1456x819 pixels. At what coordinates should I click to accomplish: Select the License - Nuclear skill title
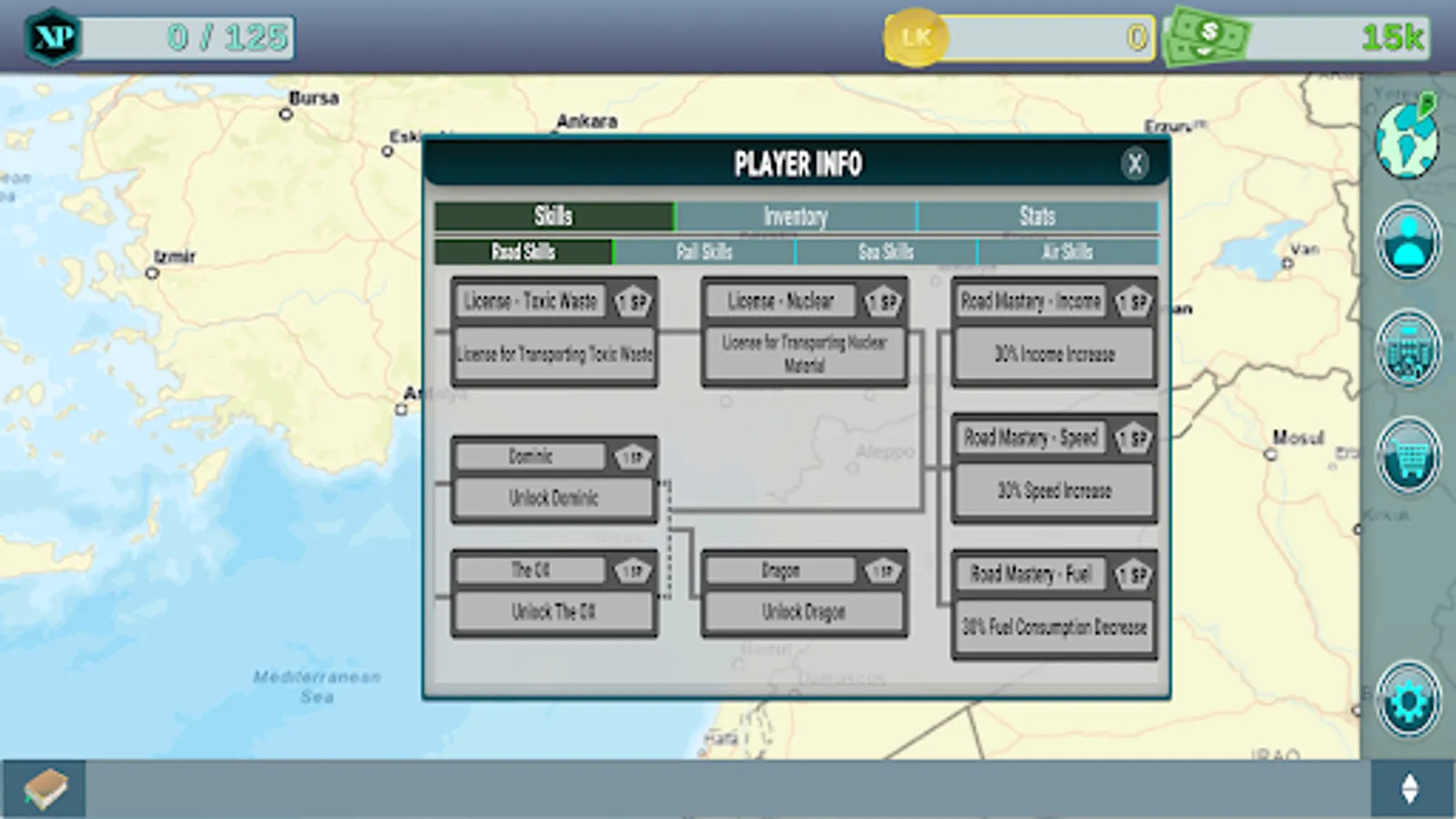point(781,301)
